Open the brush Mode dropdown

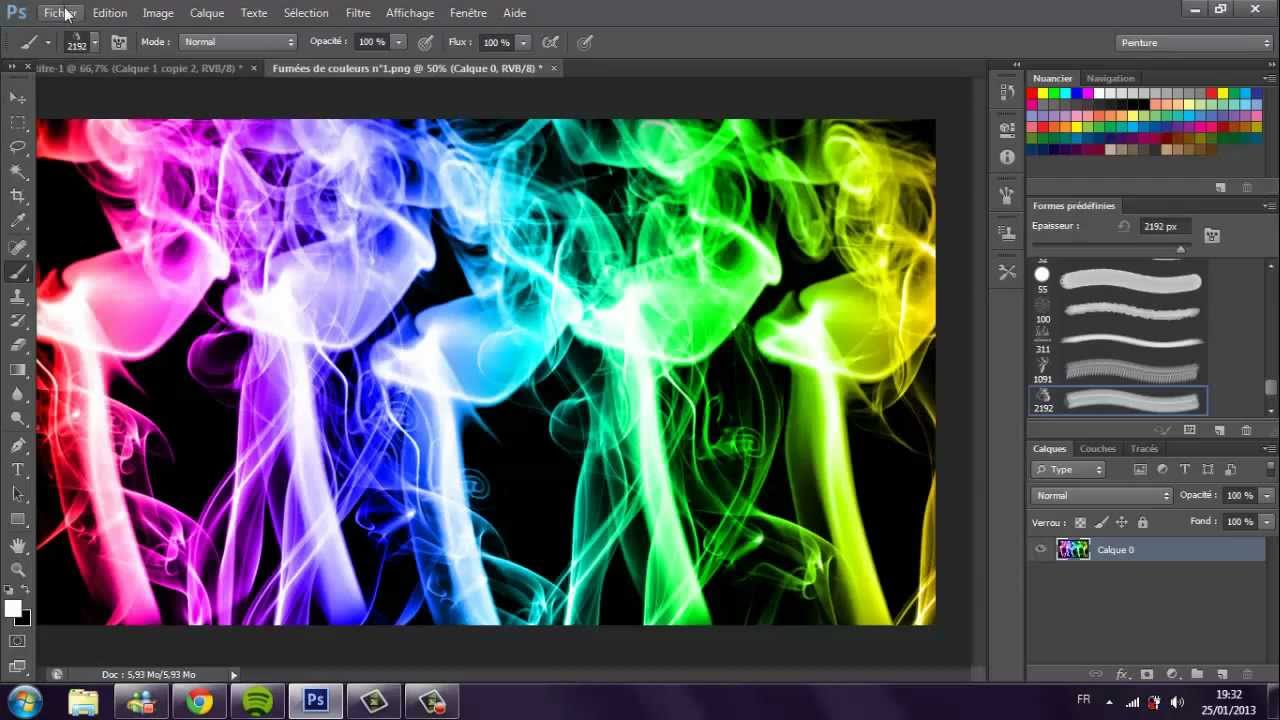[238, 42]
